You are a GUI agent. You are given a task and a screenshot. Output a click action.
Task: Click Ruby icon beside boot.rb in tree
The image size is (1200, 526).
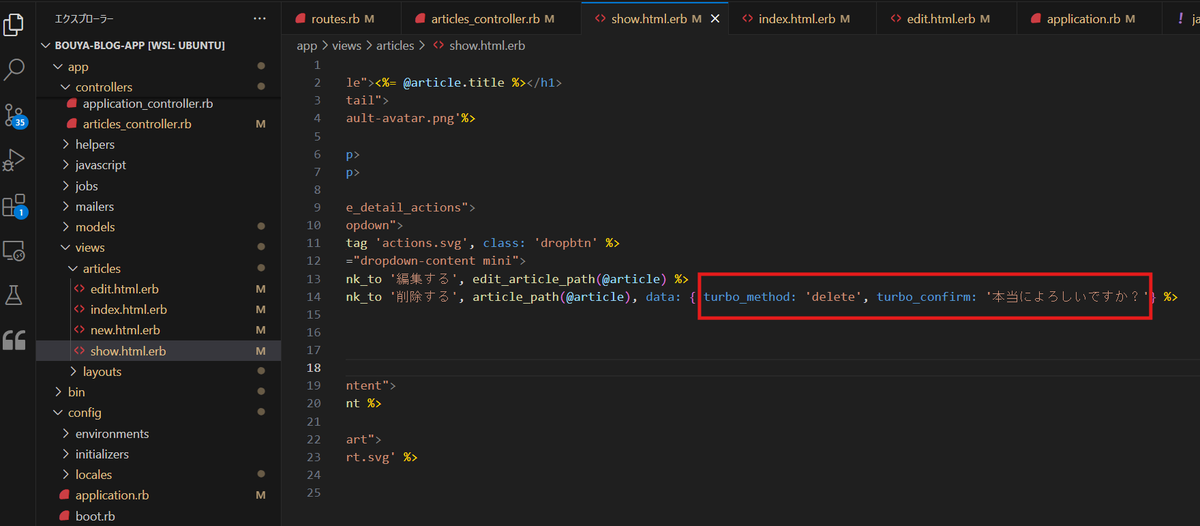pyautogui.click(x=65, y=516)
